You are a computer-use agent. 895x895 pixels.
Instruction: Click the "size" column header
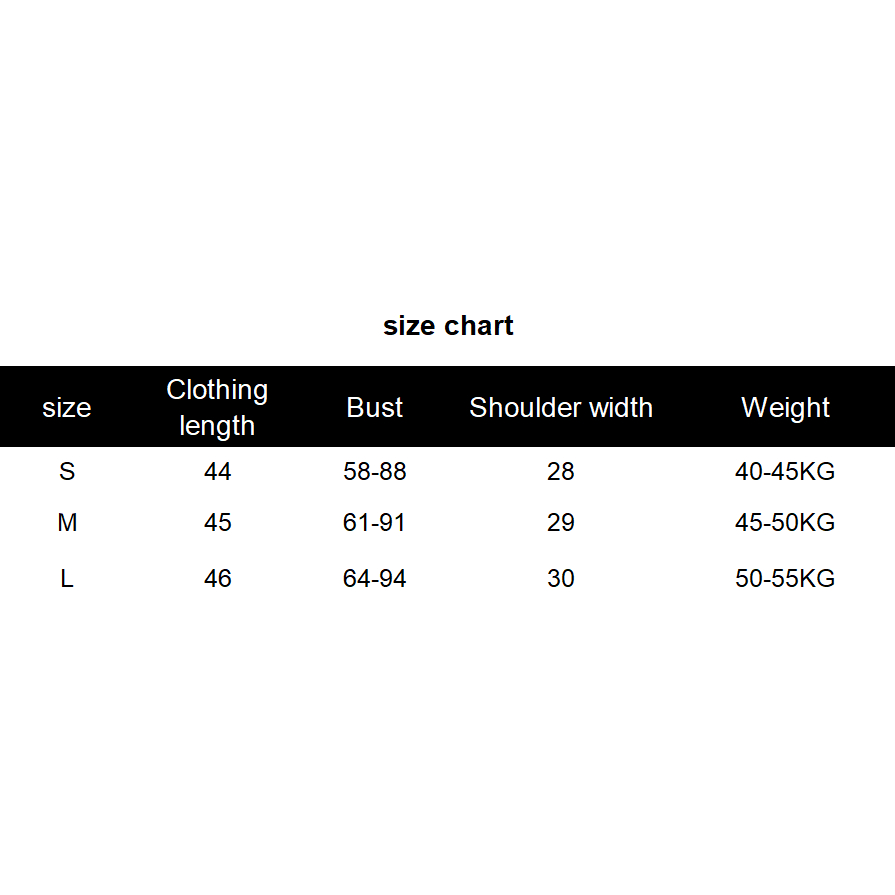pos(67,408)
